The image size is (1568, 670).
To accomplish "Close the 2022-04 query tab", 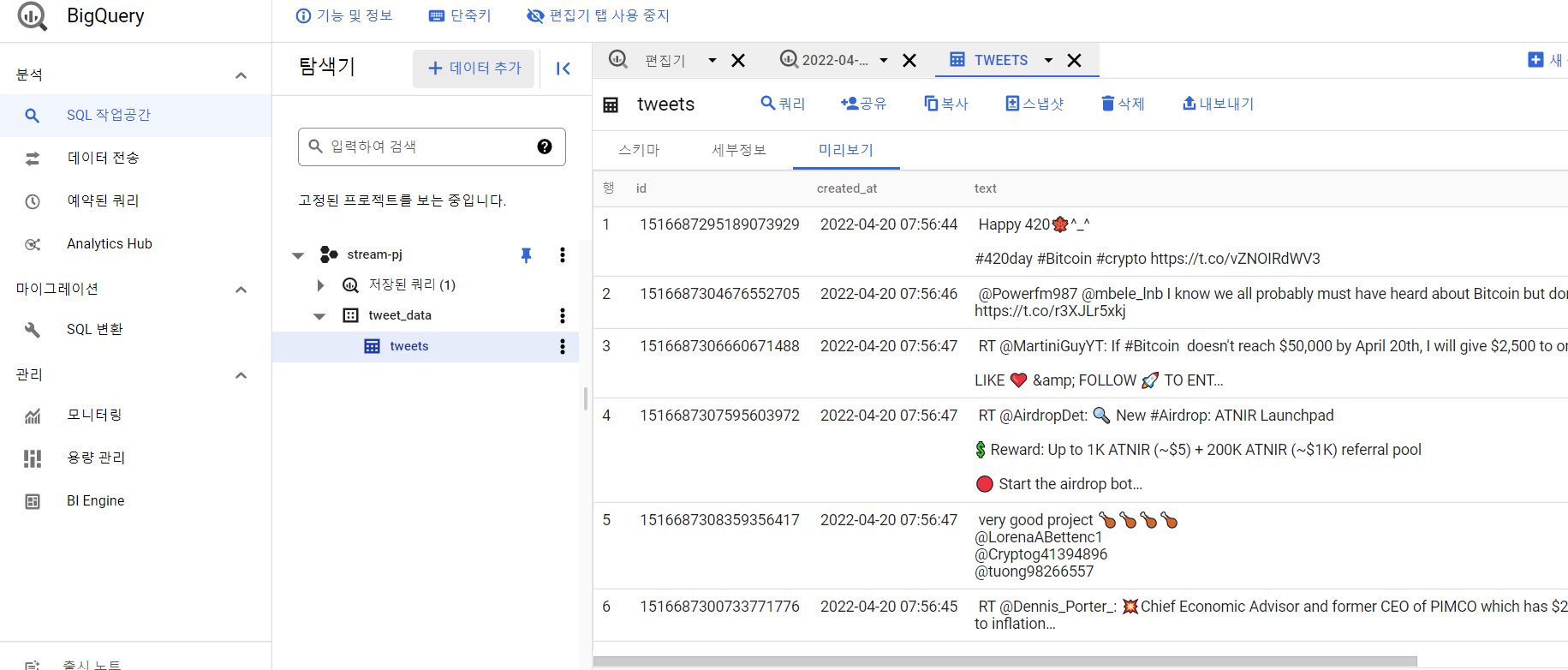I will point(909,60).
